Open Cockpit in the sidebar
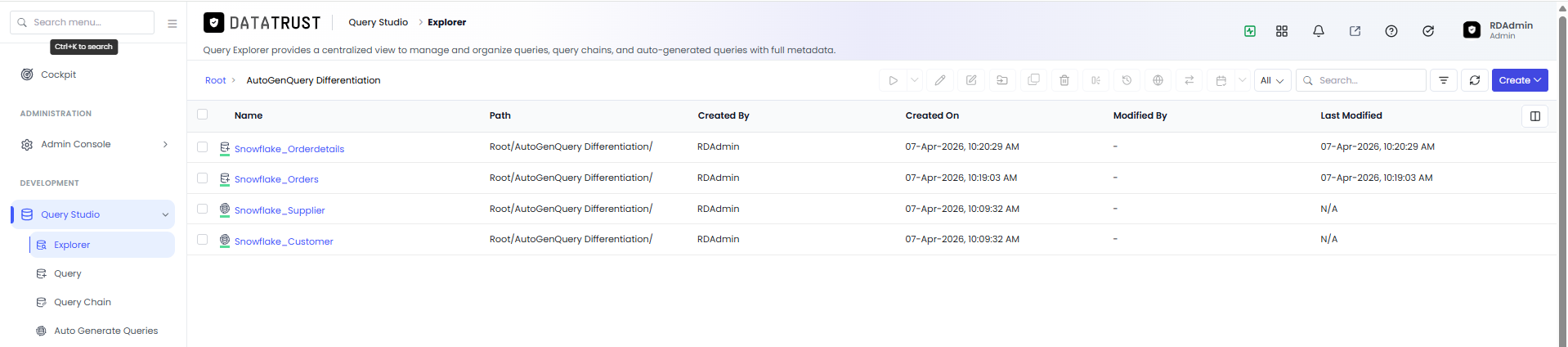1568x347 pixels. [x=58, y=74]
